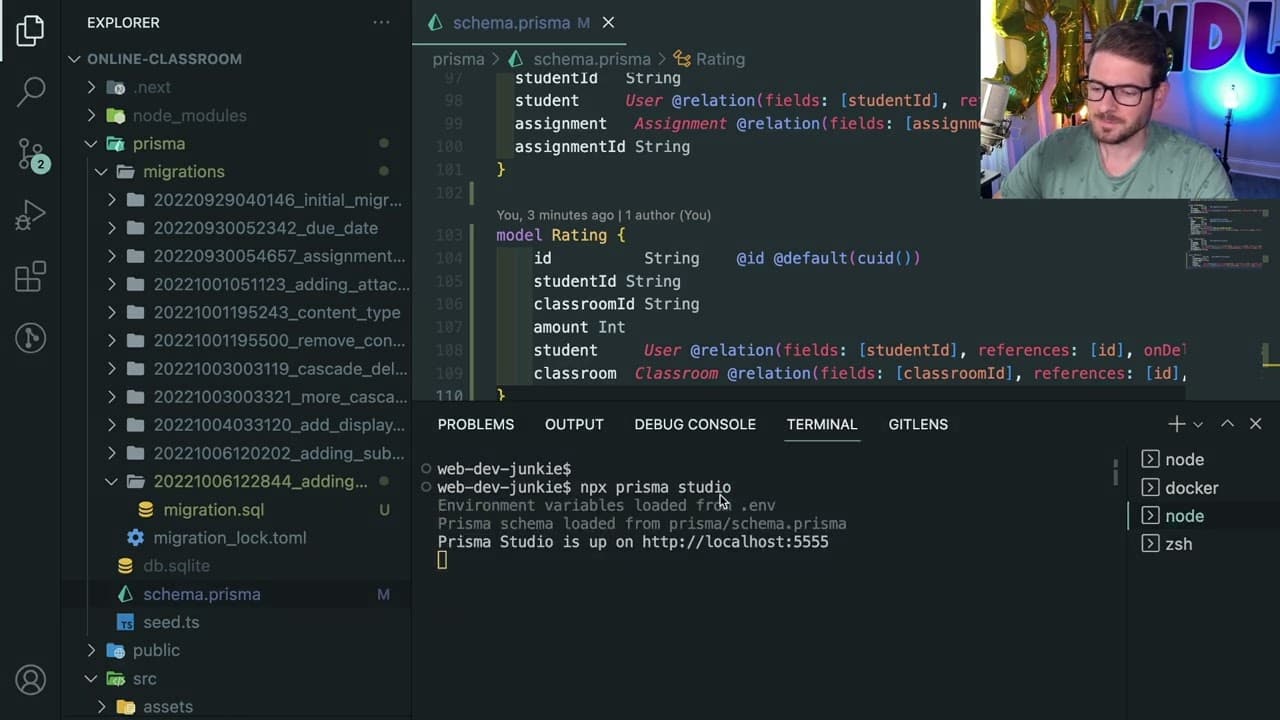The height and width of the screenshot is (720, 1280).
Task: Switch to the OUTPUT panel tab
Action: pyautogui.click(x=574, y=424)
